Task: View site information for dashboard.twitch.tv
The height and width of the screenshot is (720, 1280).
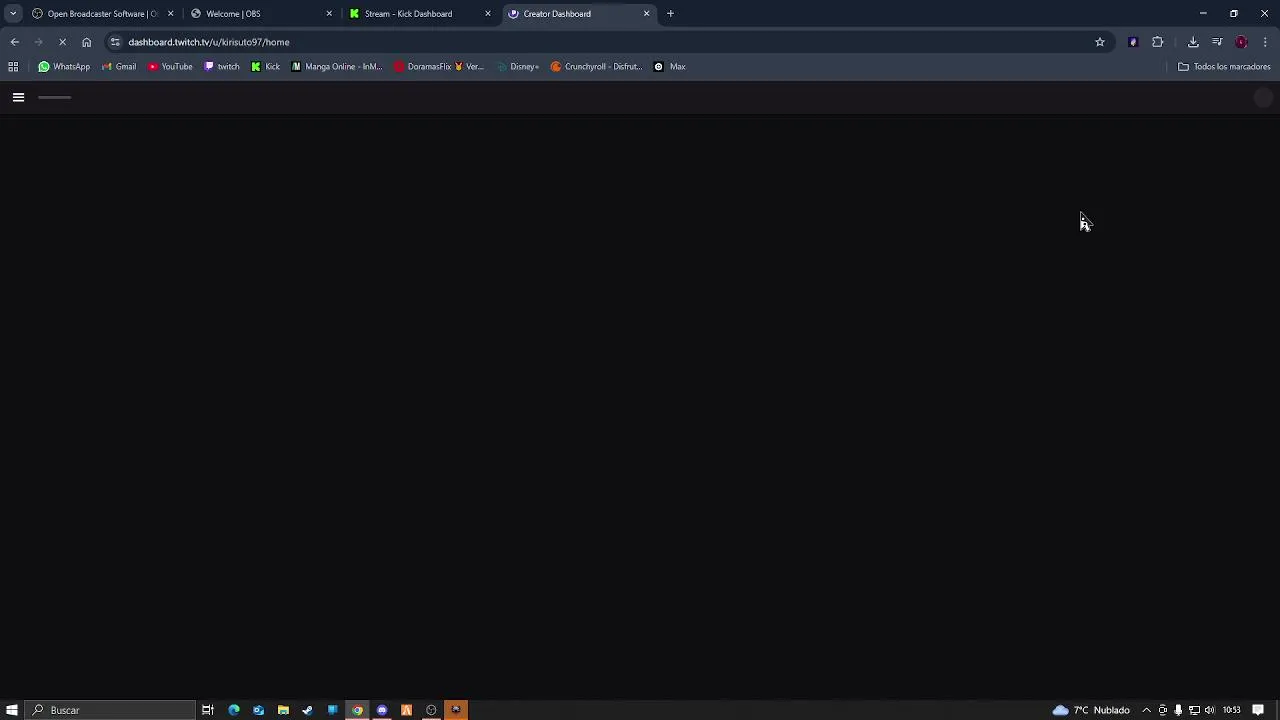Action: point(115,42)
